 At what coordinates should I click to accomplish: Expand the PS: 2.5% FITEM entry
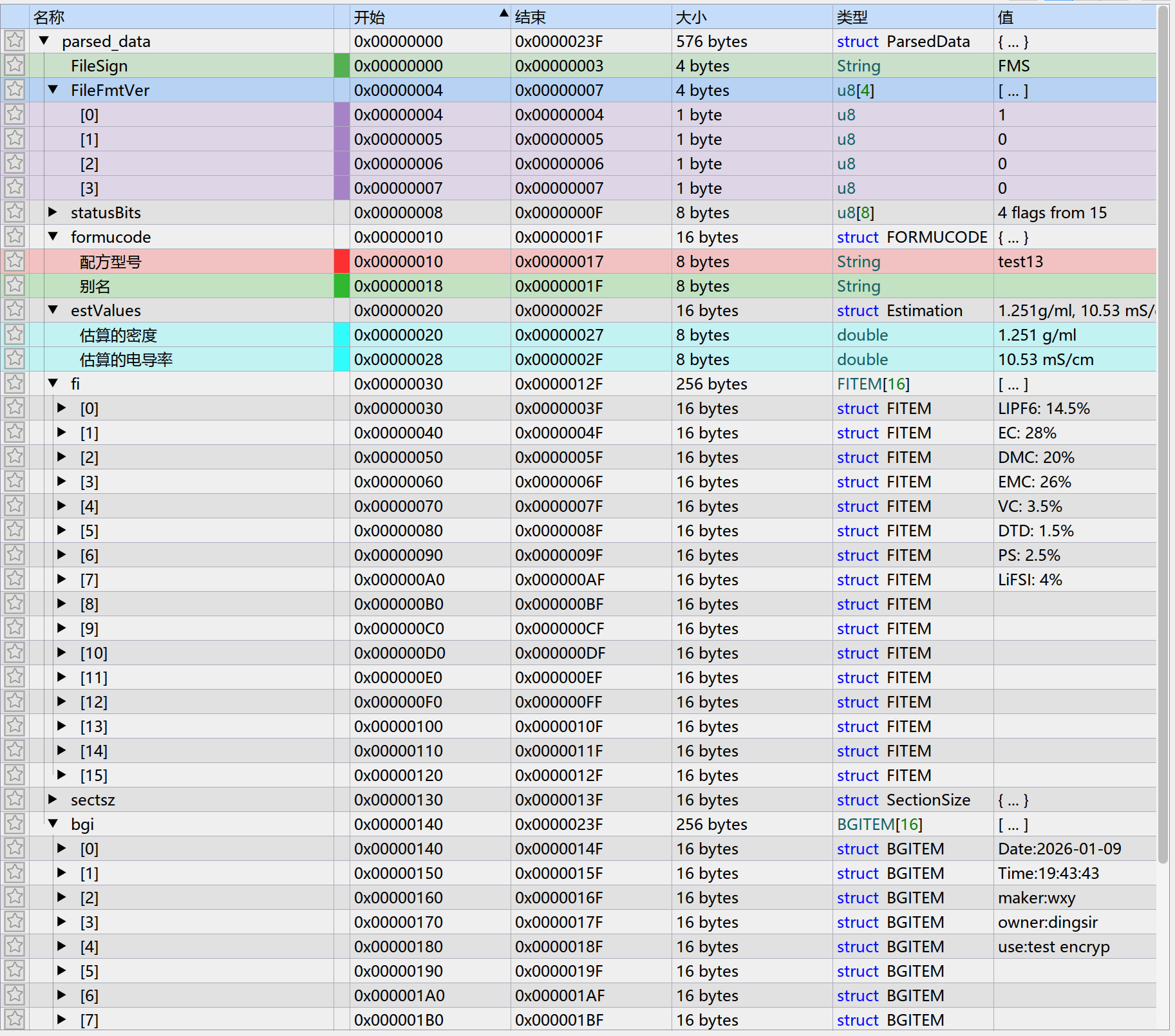pos(62,554)
